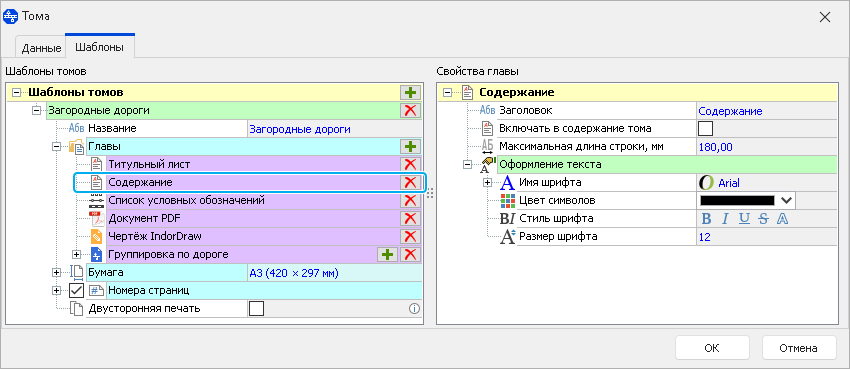Click the Цвет символов palette icon
This screenshot has width=850, height=369.
[x=507, y=200]
